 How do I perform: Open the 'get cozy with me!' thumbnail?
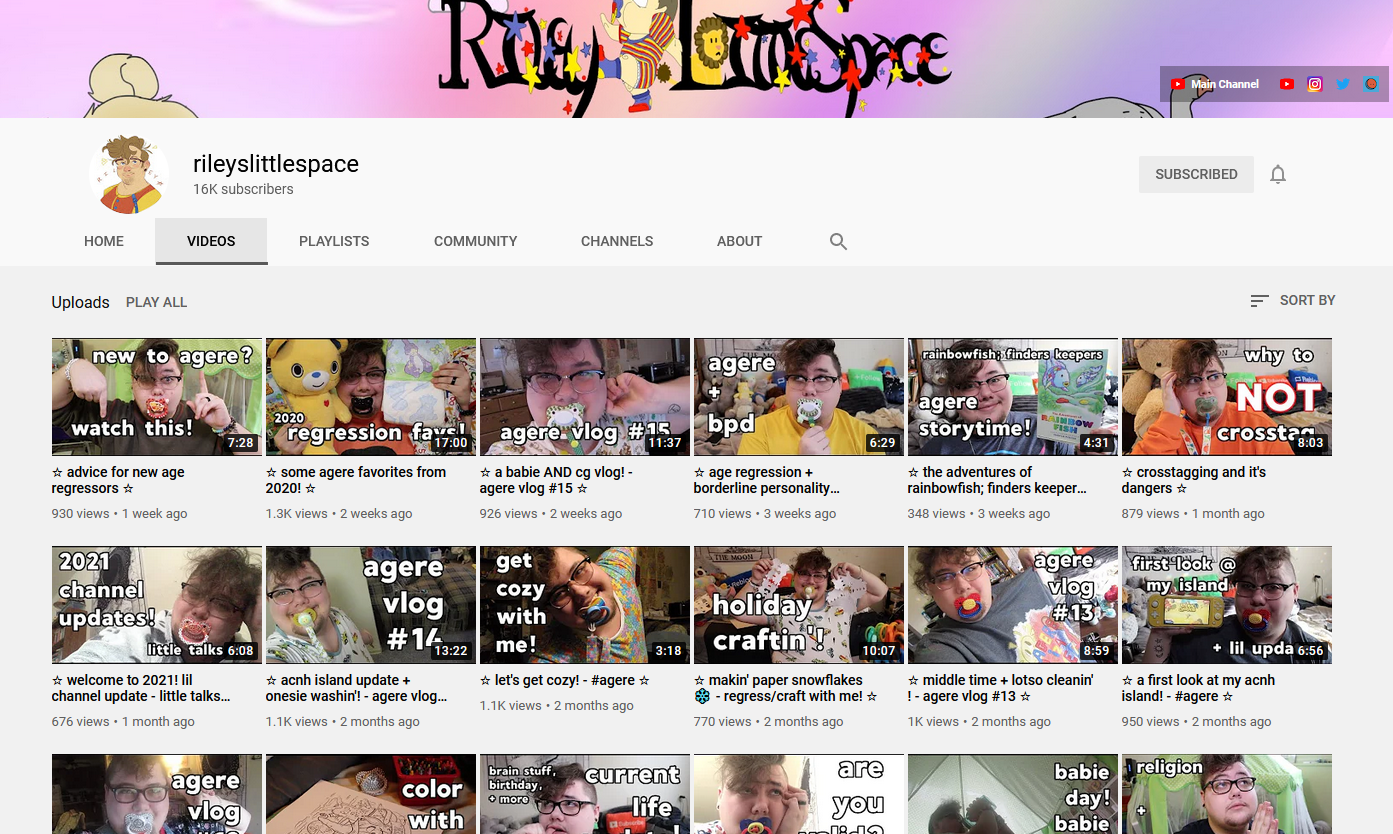(x=585, y=605)
